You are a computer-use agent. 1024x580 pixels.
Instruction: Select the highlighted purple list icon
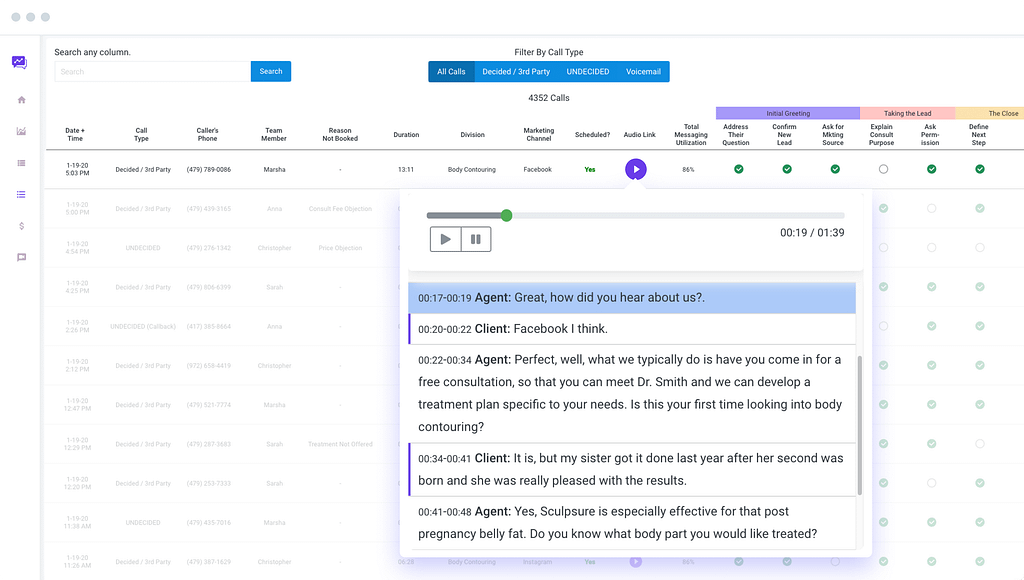click(21, 194)
